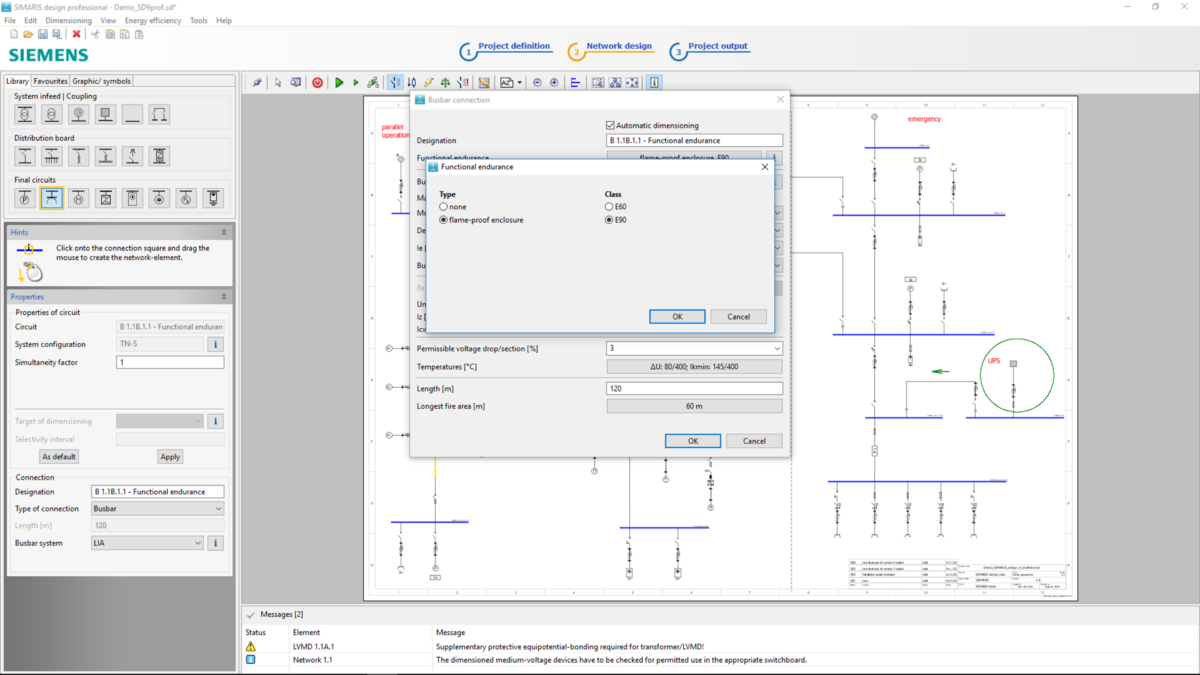
Task: Click the small green play icon
Action: point(355,83)
